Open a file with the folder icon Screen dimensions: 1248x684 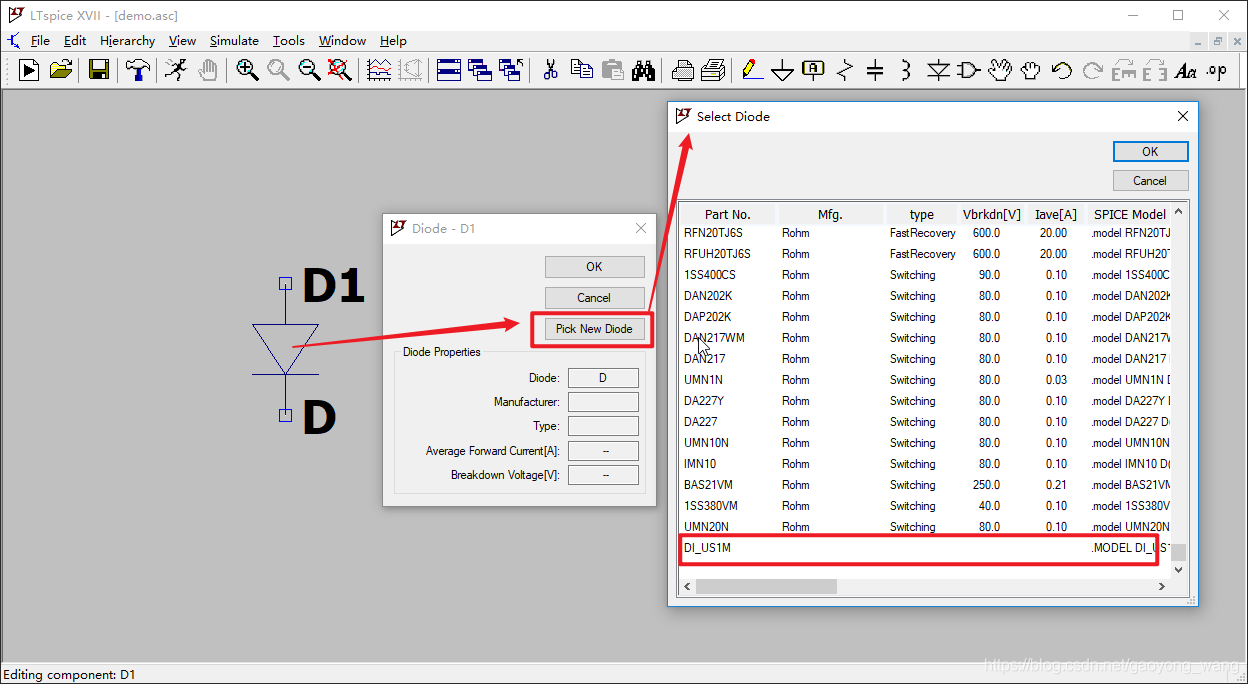pos(61,70)
